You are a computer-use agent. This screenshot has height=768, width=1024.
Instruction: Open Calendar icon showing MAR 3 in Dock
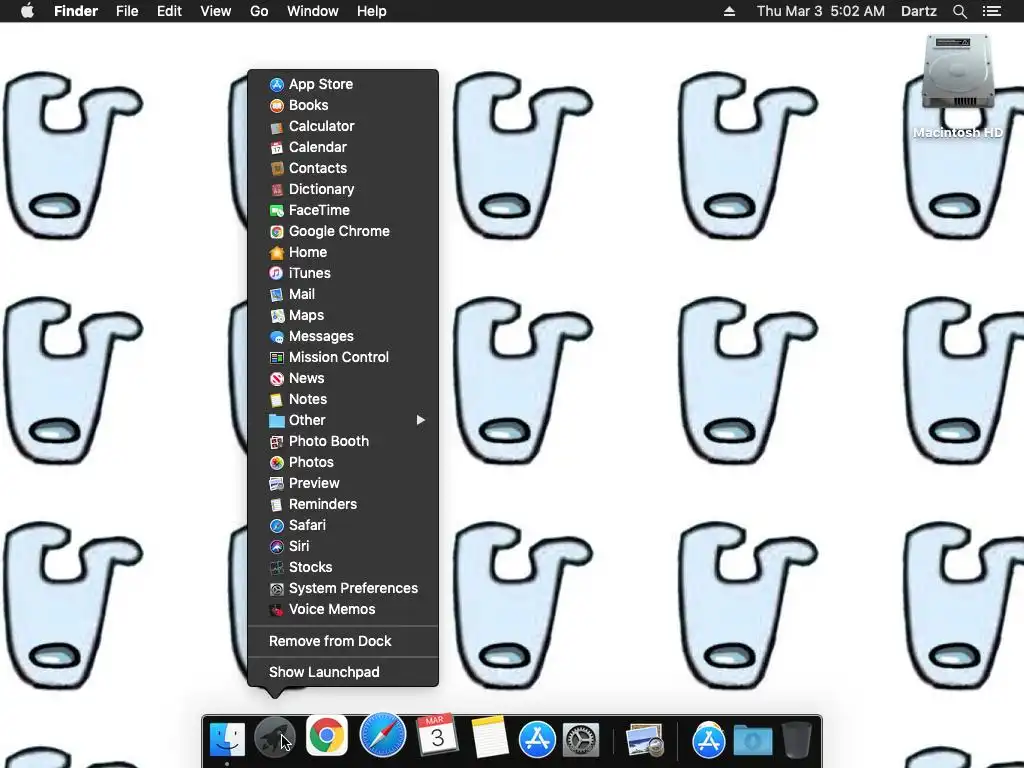[437, 735]
